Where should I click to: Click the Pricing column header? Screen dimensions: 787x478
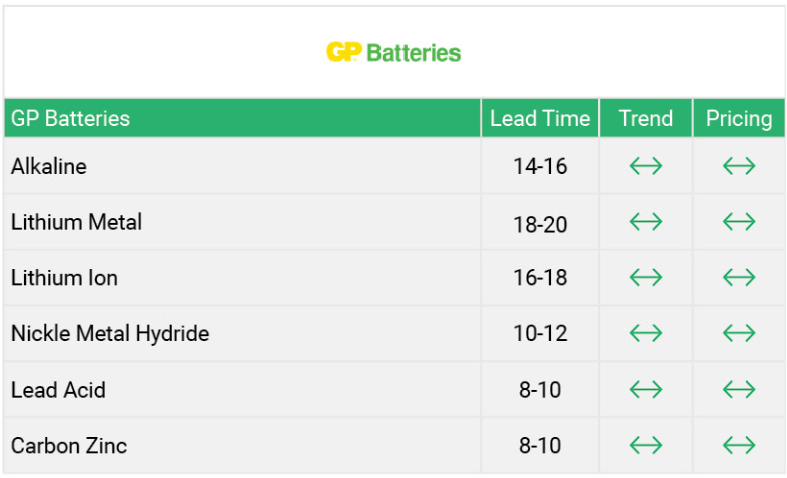pyautogui.click(x=739, y=118)
